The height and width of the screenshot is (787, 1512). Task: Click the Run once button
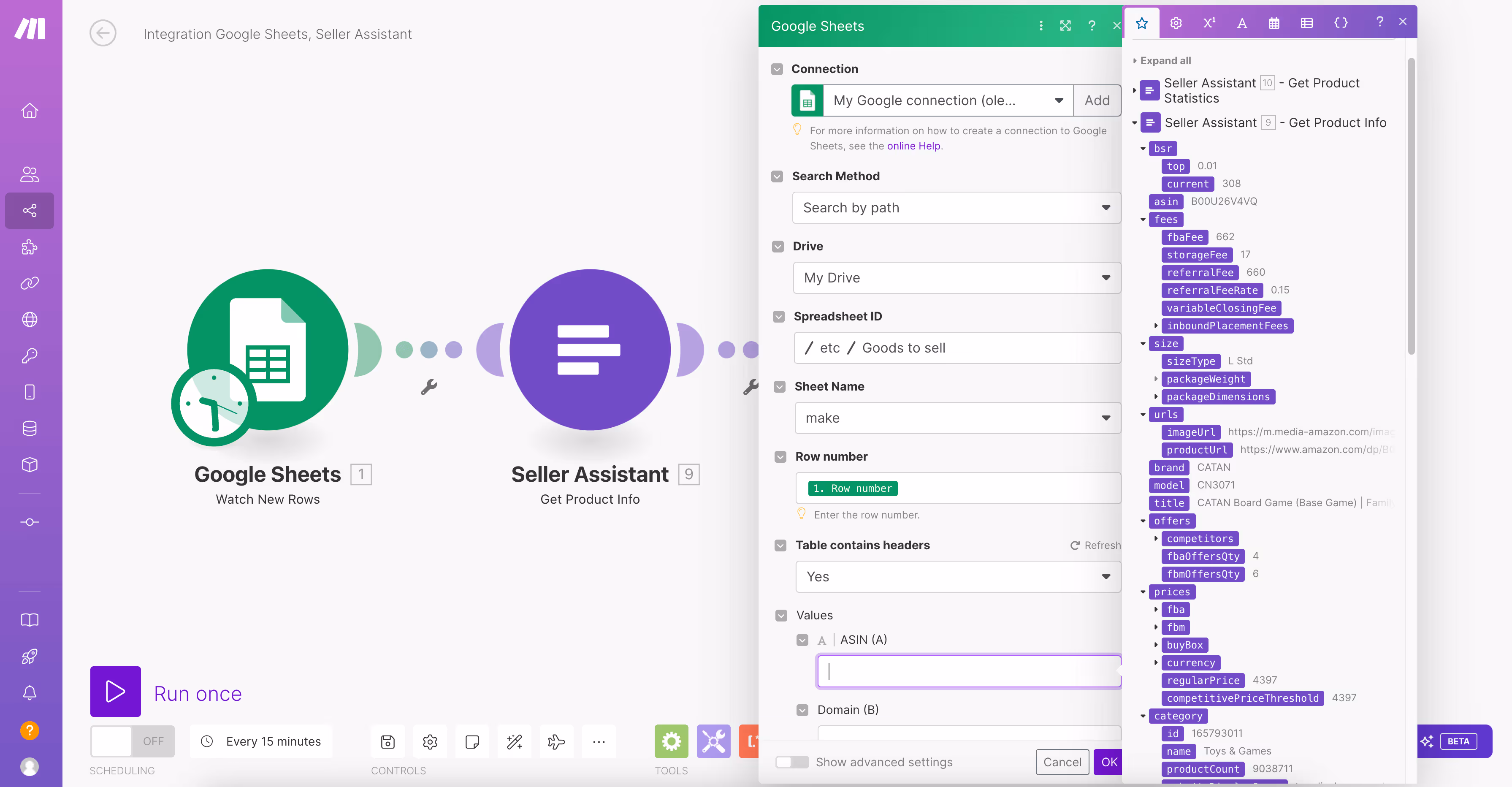click(115, 692)
